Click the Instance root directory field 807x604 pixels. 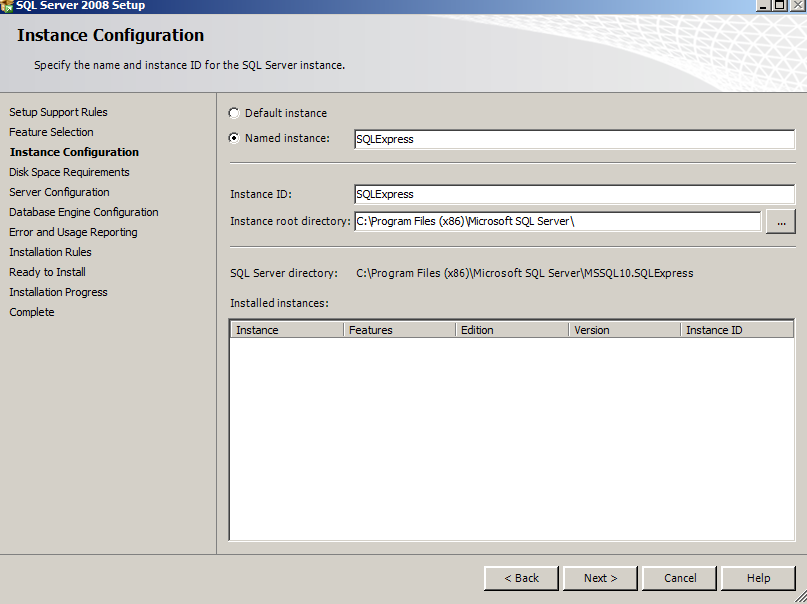tap(557, 221)
